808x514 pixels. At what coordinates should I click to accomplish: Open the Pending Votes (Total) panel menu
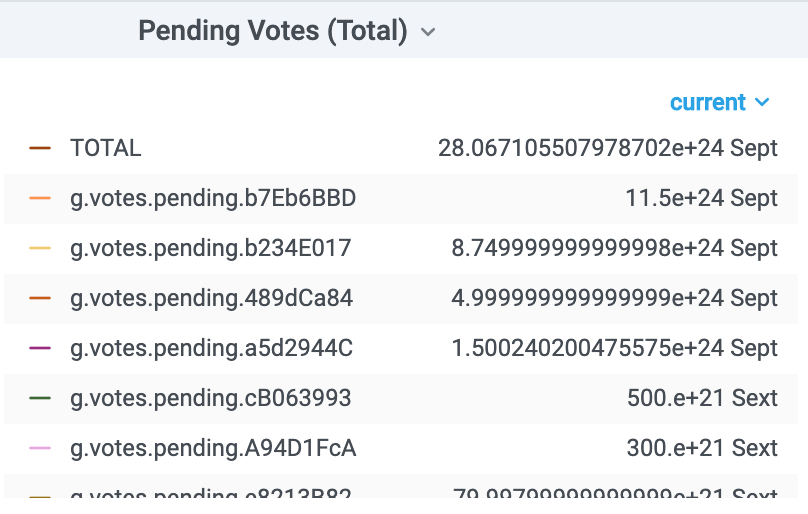(273, 30)
